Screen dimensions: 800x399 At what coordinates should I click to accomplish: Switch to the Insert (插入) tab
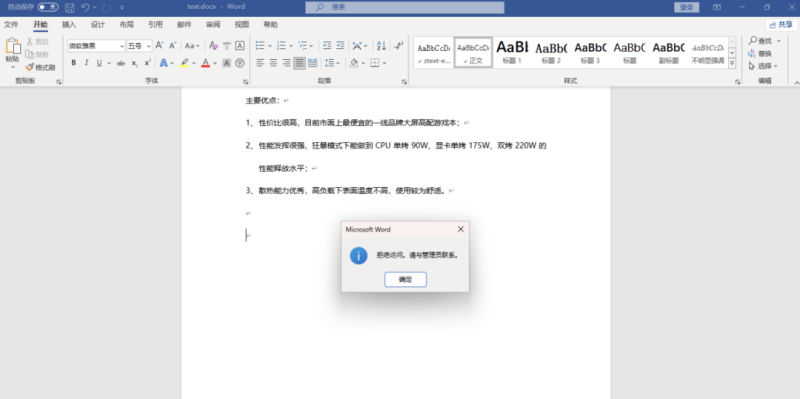(69, 24)
